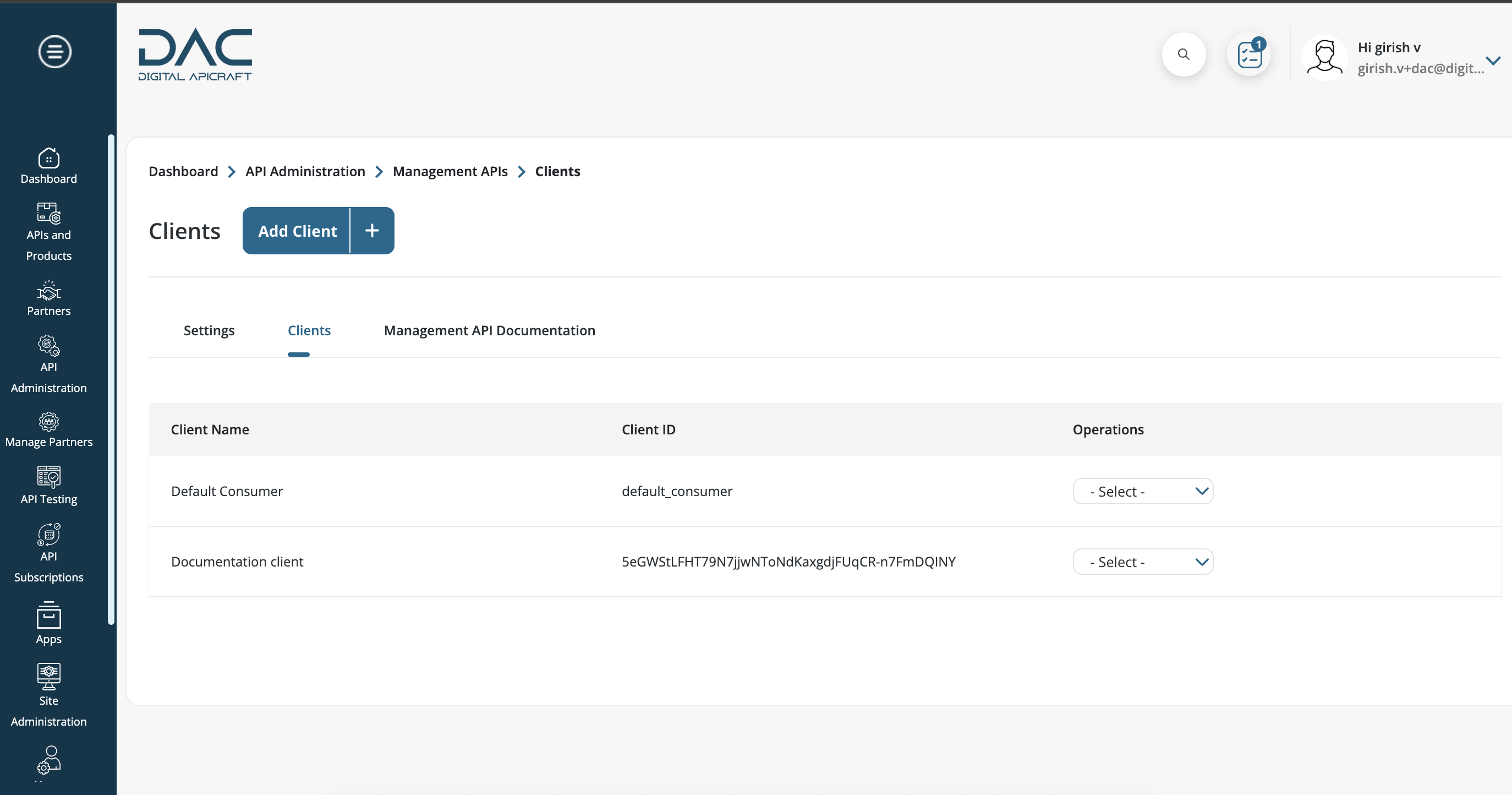This screenshot has width=1512, height=795.
Task: Click the Default Consumer client name
Action: coord(227,492)
